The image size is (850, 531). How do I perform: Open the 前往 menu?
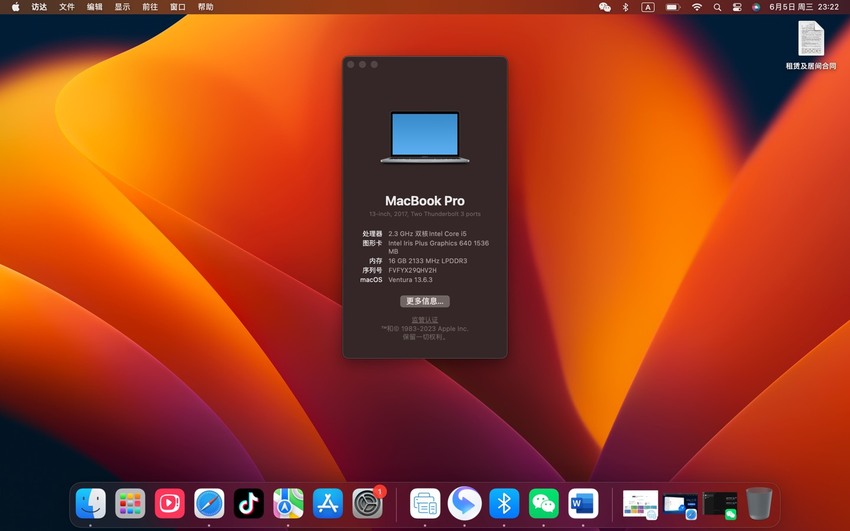[x=150, y=7]
